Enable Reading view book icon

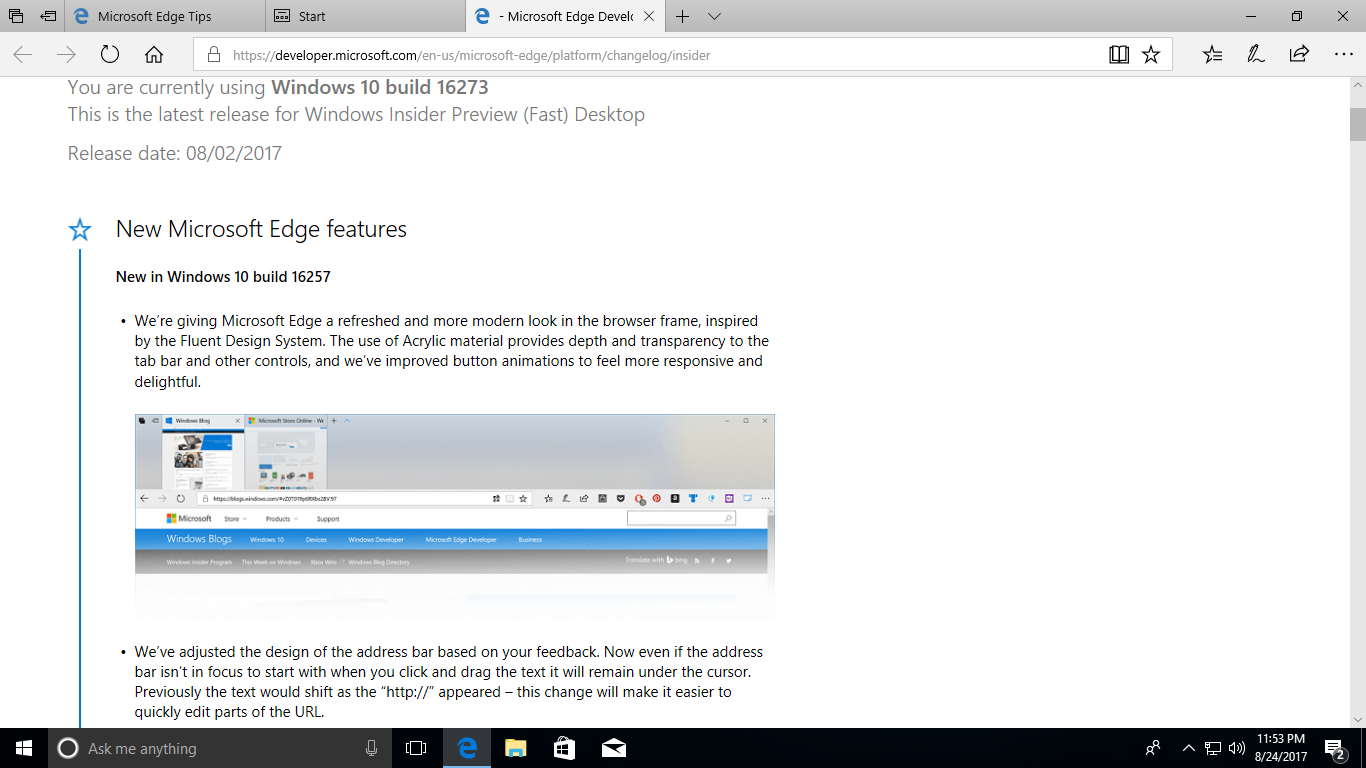(x=1119, y=55)
